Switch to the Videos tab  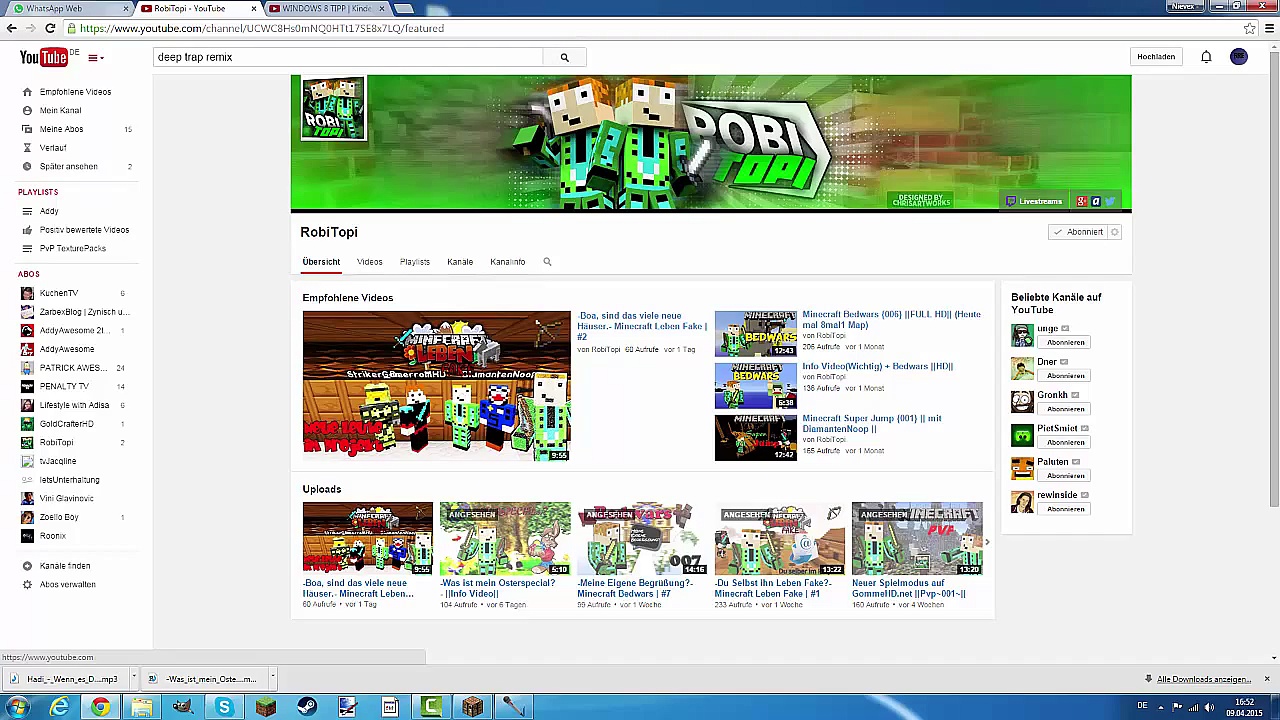[369, 262]
